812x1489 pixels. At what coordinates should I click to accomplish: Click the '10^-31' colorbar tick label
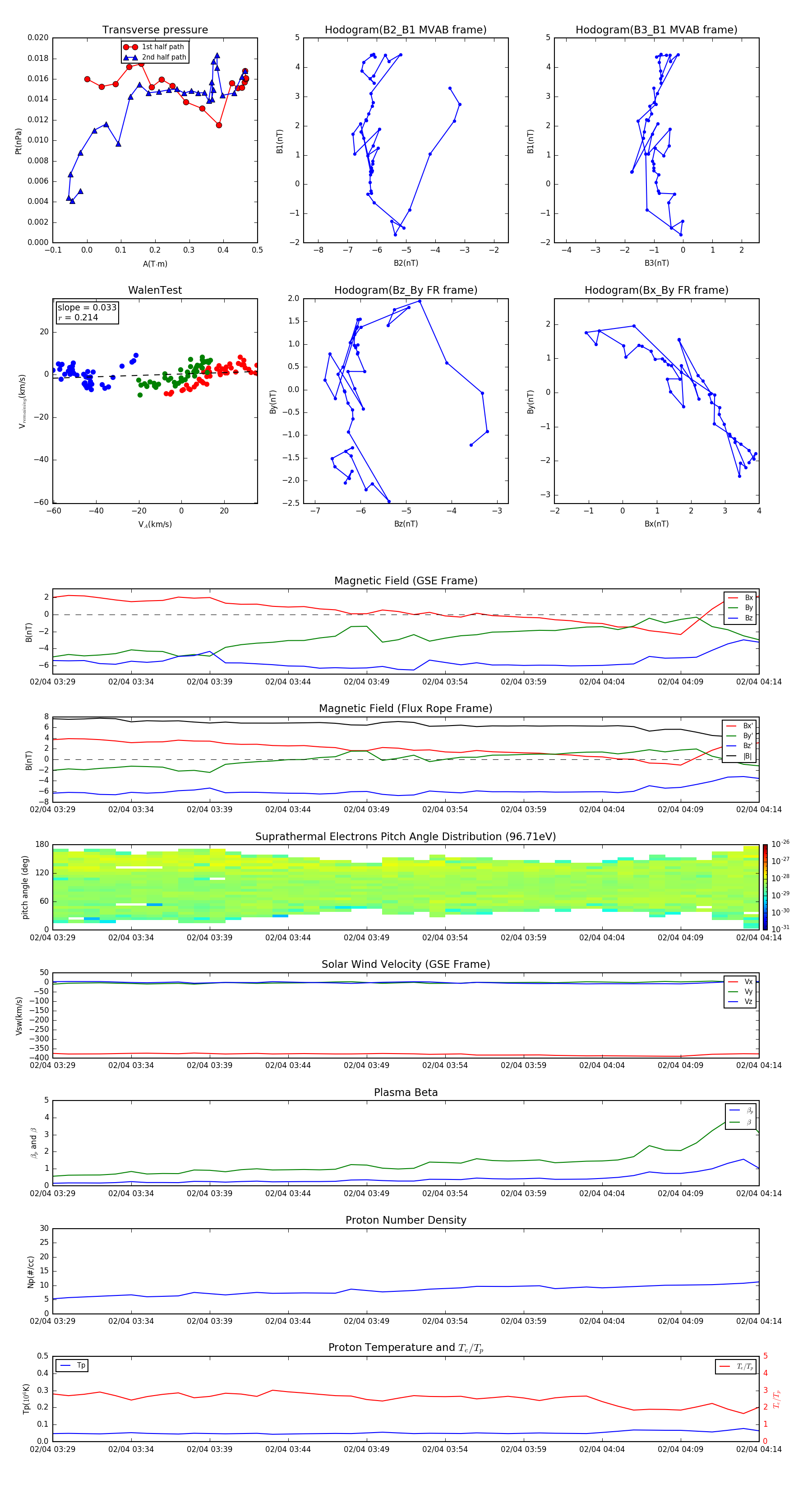click(x=780, y=929)
